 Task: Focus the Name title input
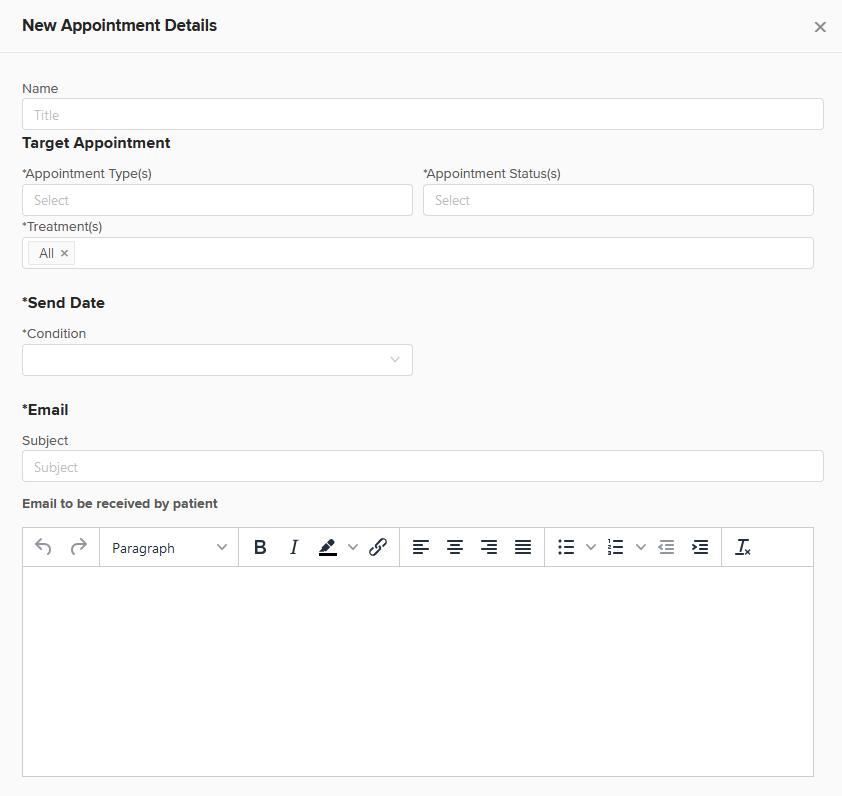coord(423,114)
